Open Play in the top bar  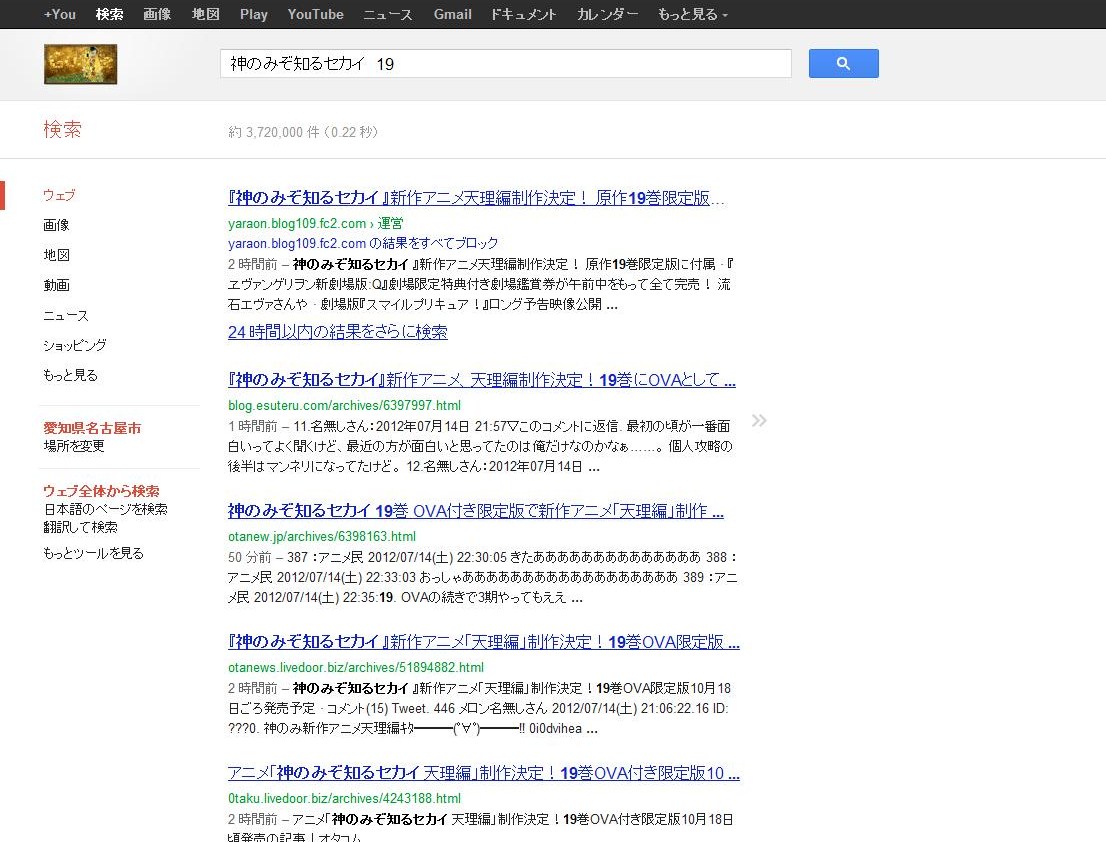click(253, 14)
